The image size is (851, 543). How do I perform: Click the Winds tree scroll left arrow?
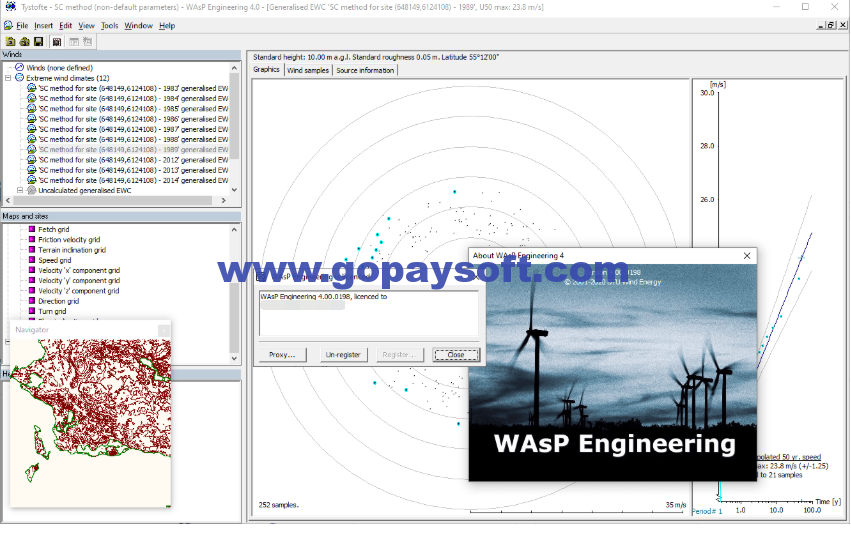pyautogui.click(x=8, y=200)
